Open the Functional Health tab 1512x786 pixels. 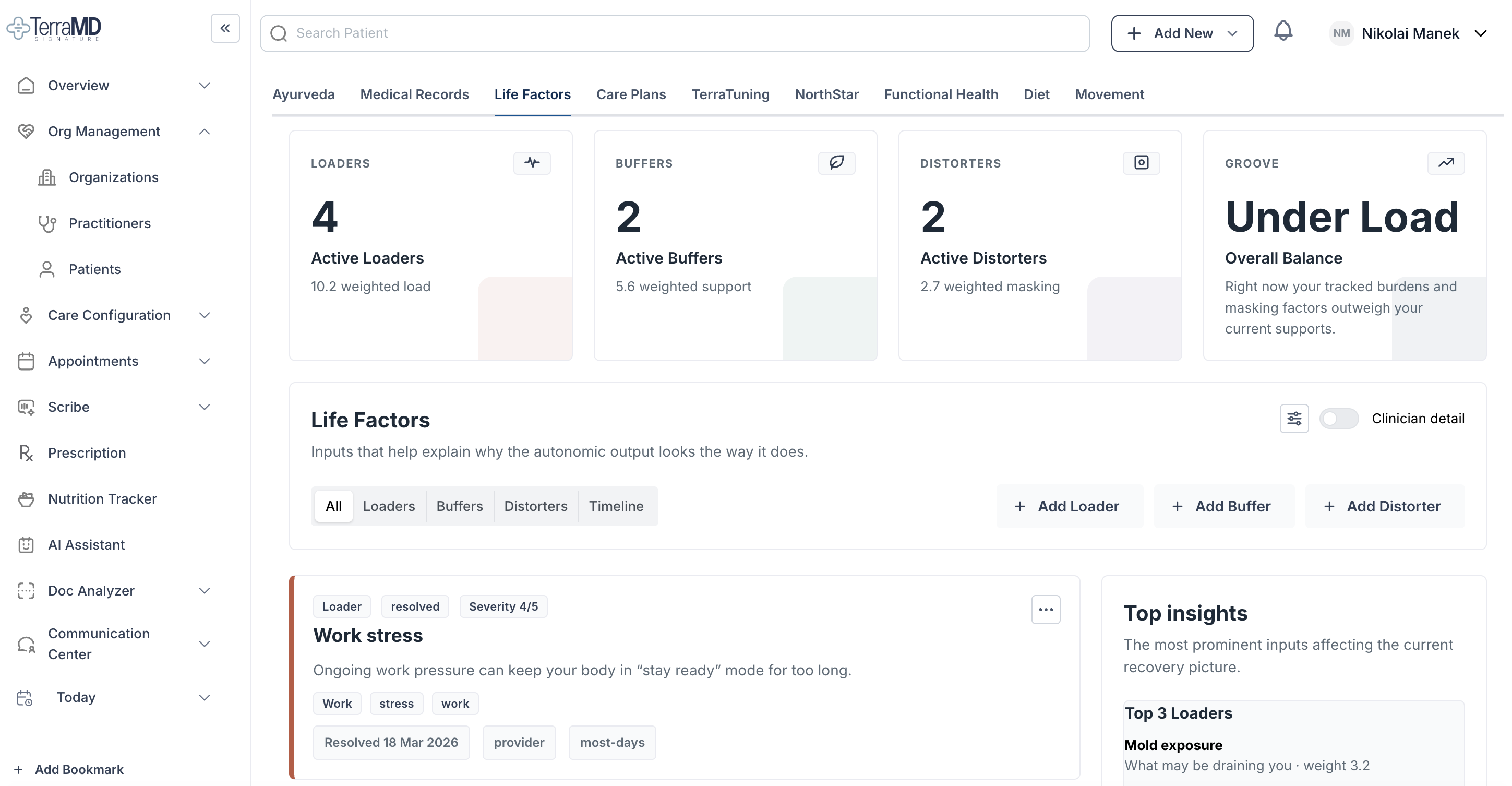(940, 94)
